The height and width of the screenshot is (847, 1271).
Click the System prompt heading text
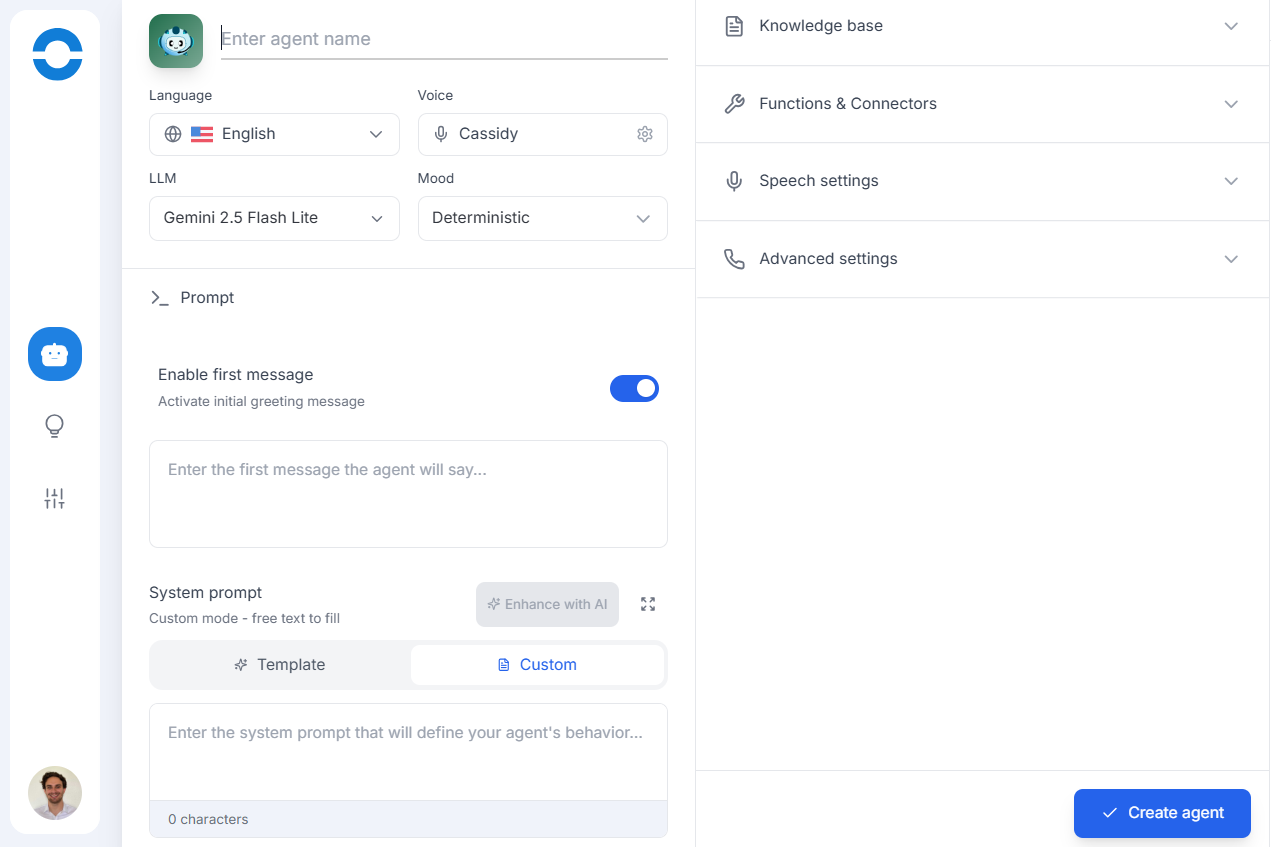pyautogui.click(x=205, y=593)
